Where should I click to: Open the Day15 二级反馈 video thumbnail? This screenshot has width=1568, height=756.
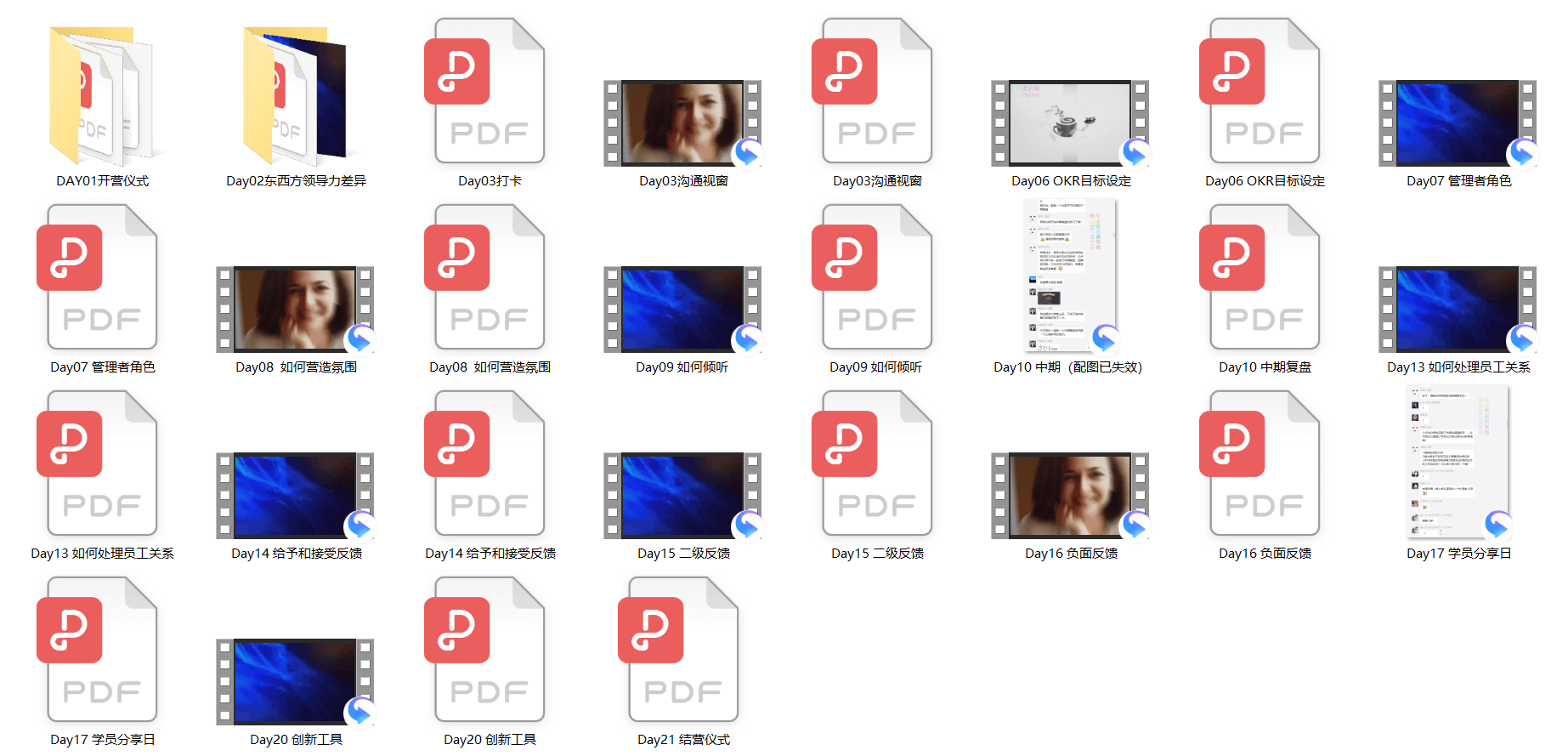click(x=683, y=496)
